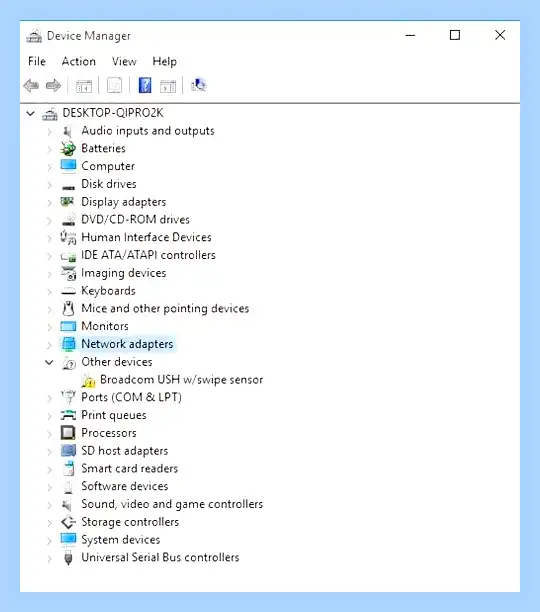This screenshot has height=612, width=540.
Task: Click the Network adapters icon
Action: [x=68, y=344]
